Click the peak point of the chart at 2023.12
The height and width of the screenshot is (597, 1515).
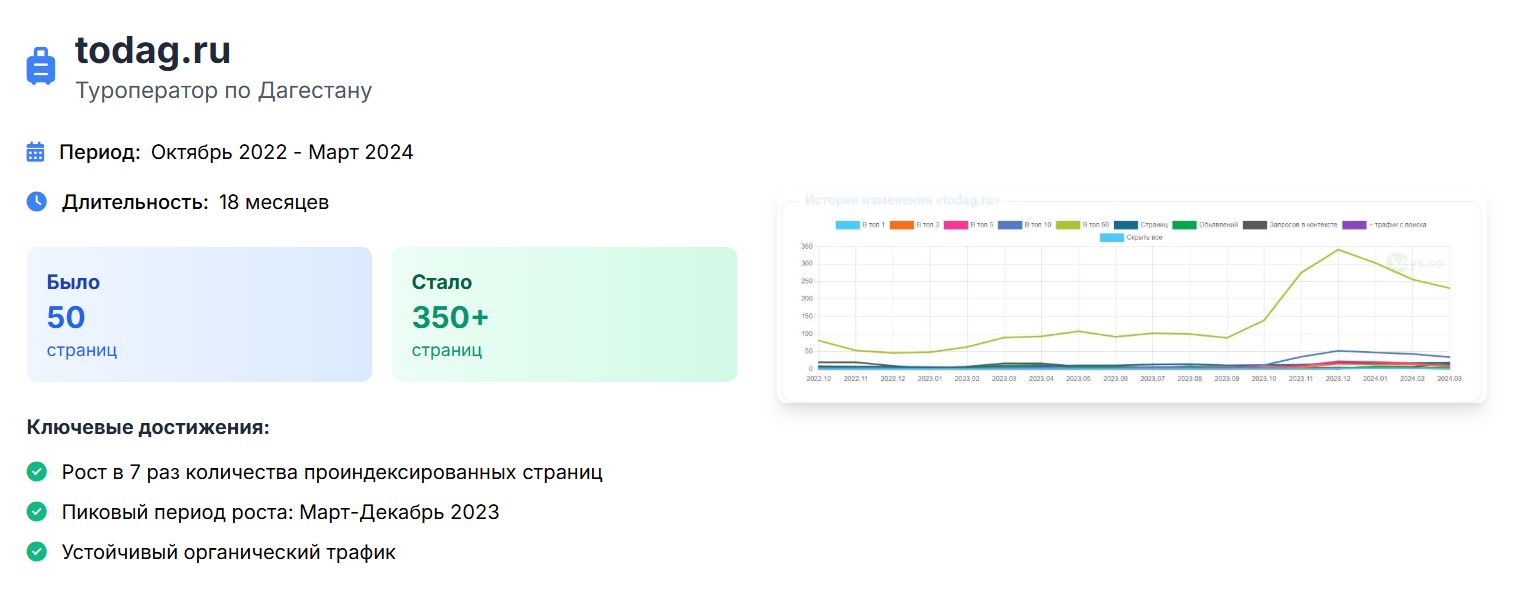click(1338, 250)
